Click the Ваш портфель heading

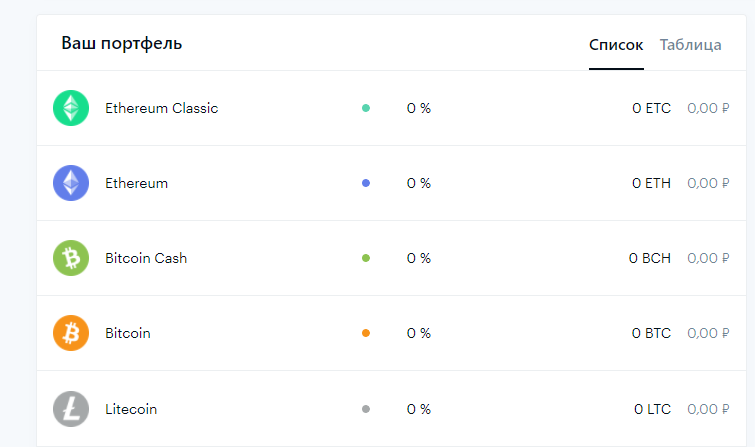[x=121, y=44]
